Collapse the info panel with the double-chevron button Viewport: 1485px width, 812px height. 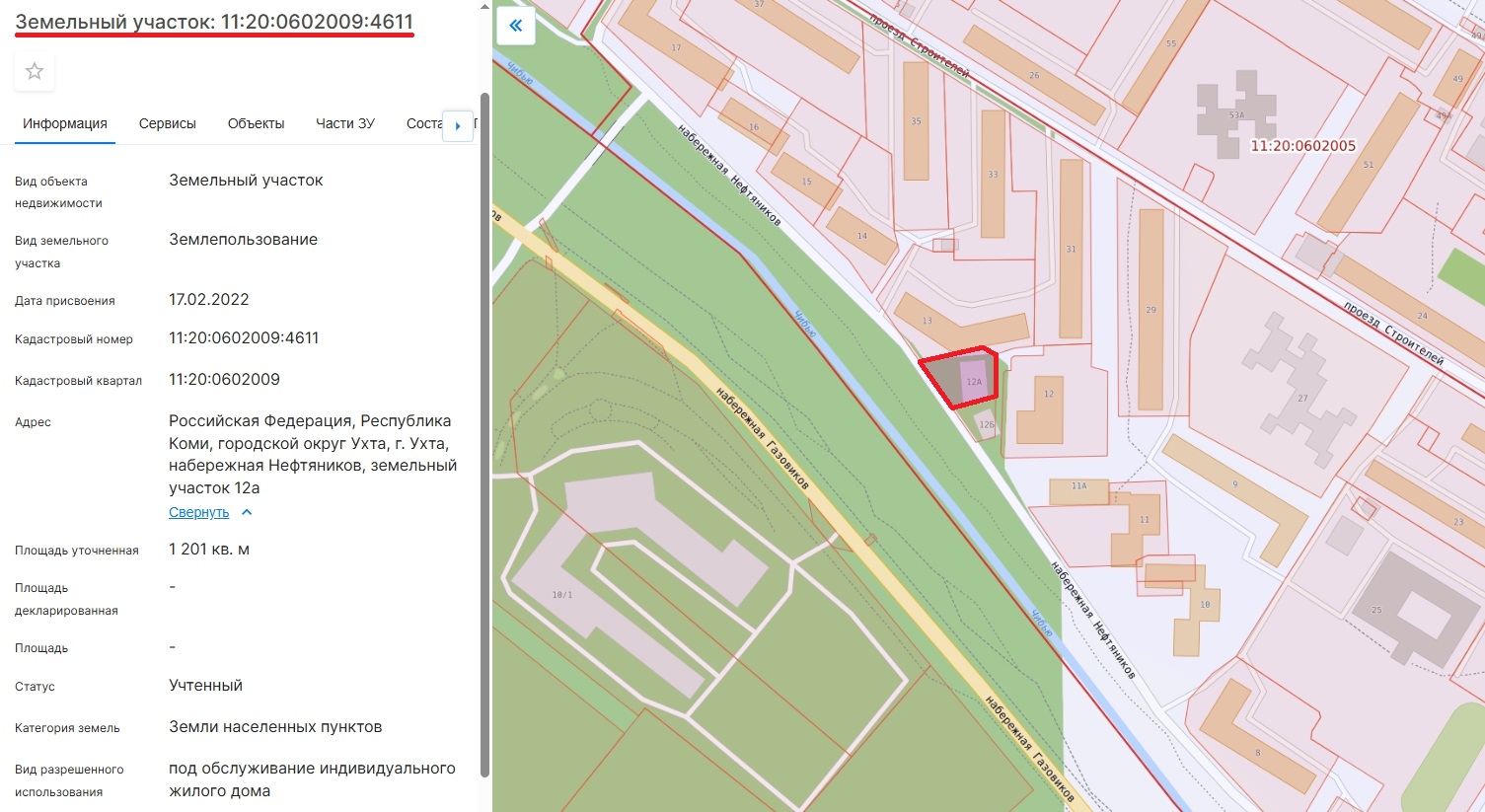(515, 27)
